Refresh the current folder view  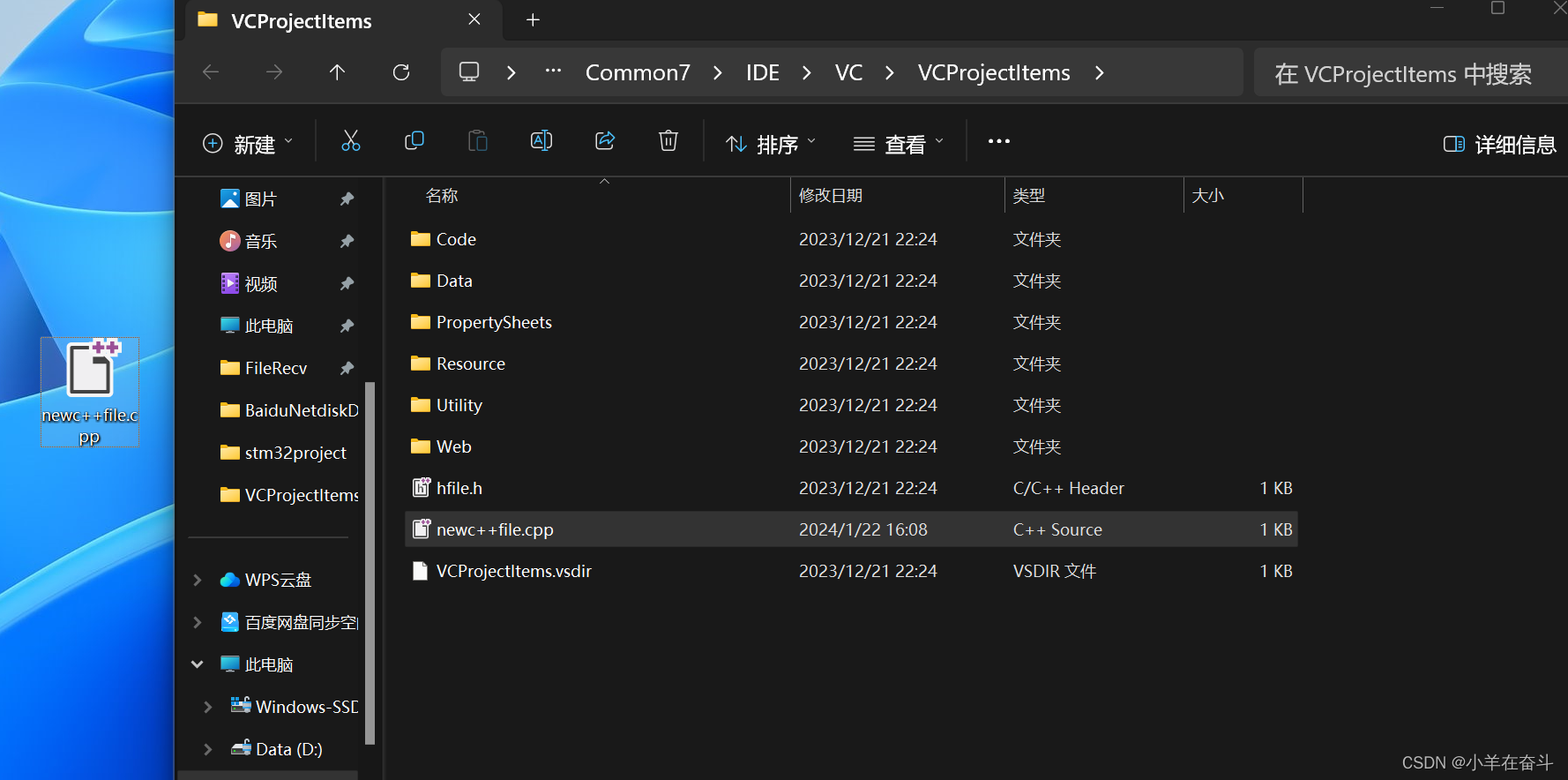[401, 72]
